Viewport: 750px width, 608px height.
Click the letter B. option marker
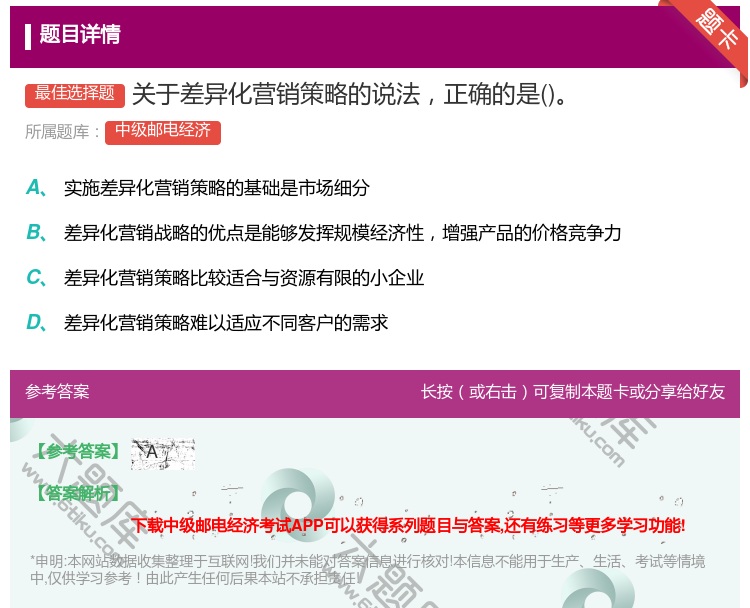(36, 232)
